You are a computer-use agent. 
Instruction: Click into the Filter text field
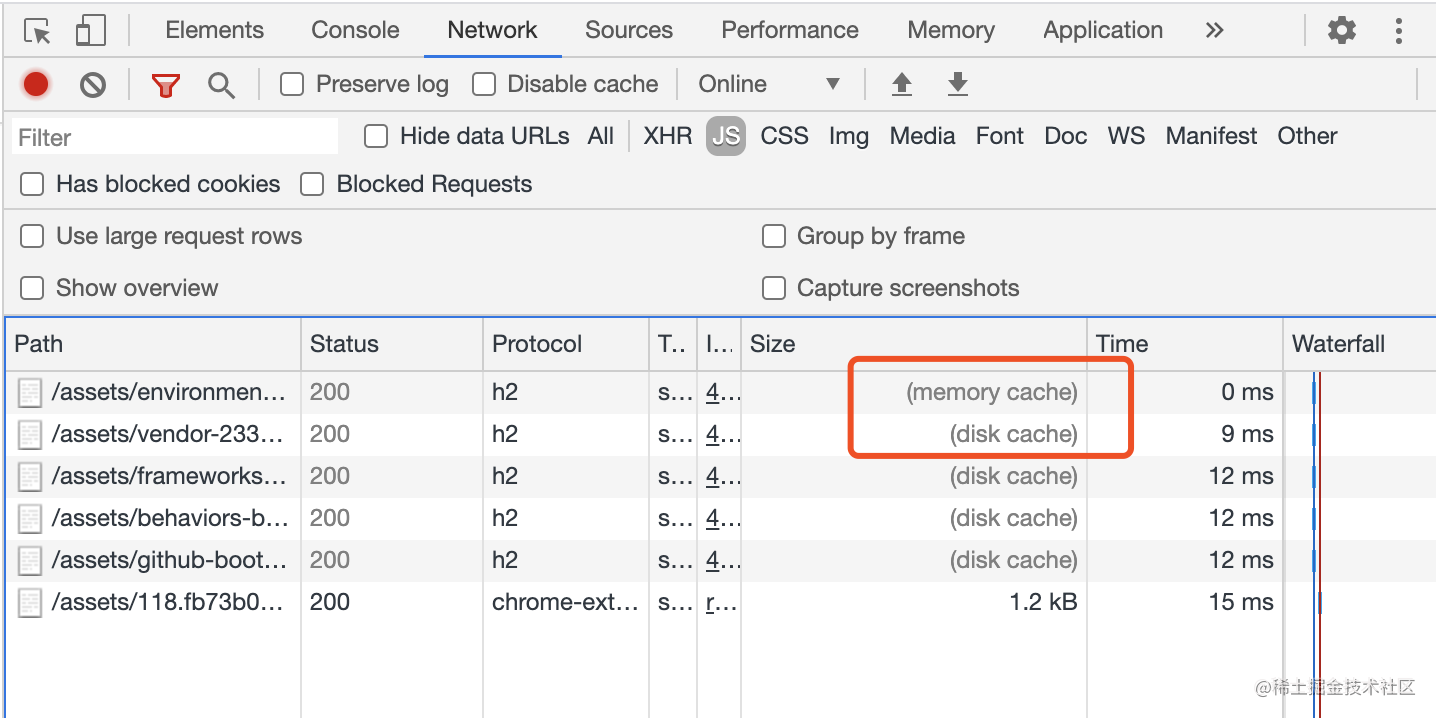(175, 137)
